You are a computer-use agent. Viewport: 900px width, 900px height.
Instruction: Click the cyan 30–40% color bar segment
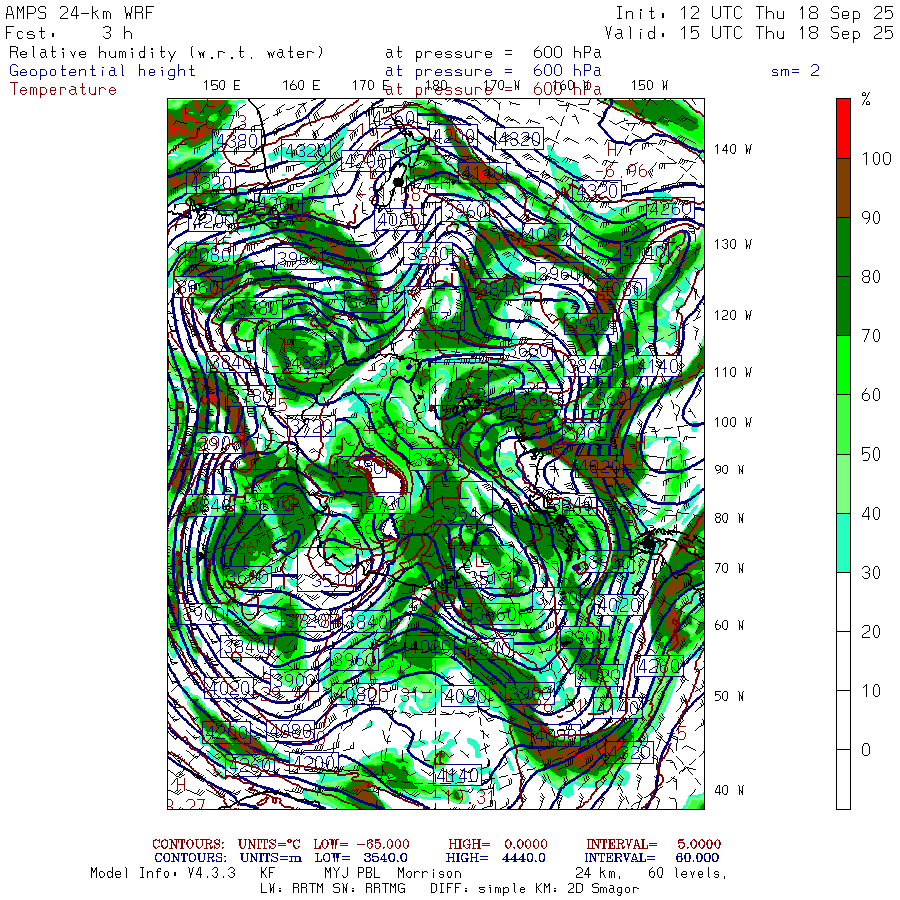[843, 542]
